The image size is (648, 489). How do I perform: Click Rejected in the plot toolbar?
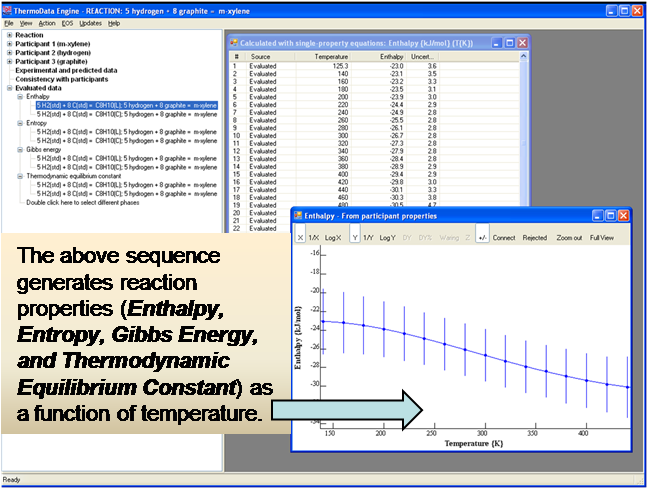[x=535, y=237]
